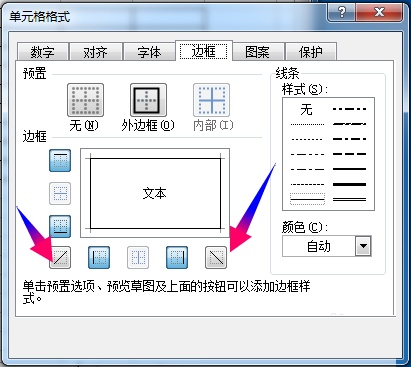Toggle the top border button

coord(60,160)
